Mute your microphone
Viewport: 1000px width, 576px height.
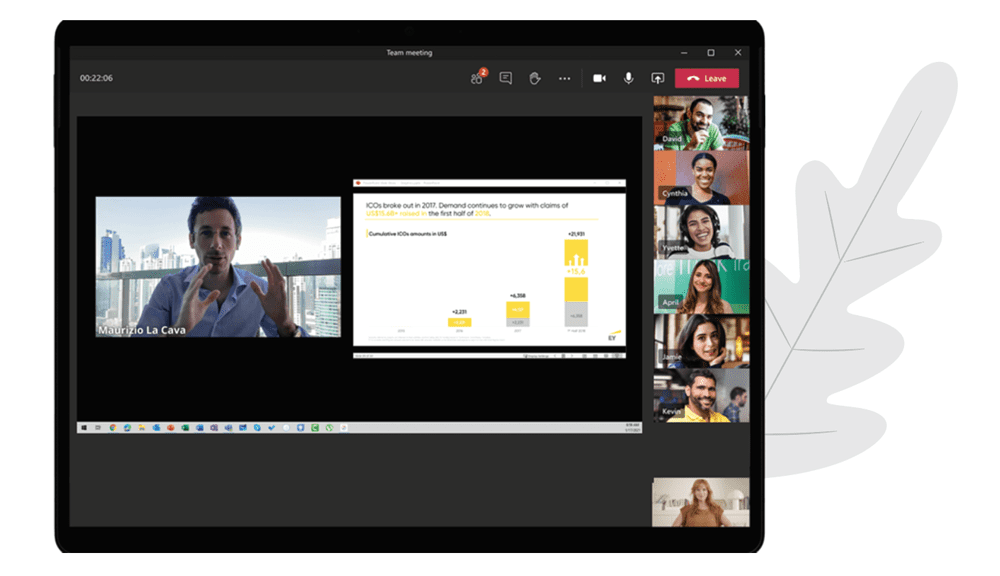tap(628, 78)
